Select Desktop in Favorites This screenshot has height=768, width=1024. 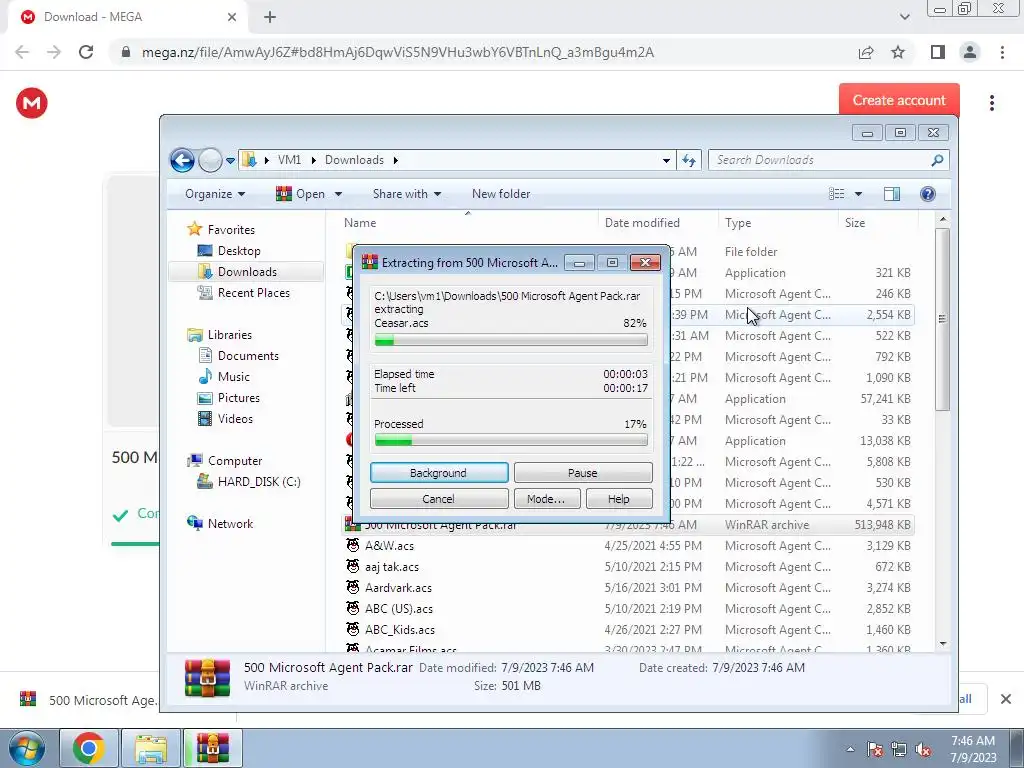[239, 251]
